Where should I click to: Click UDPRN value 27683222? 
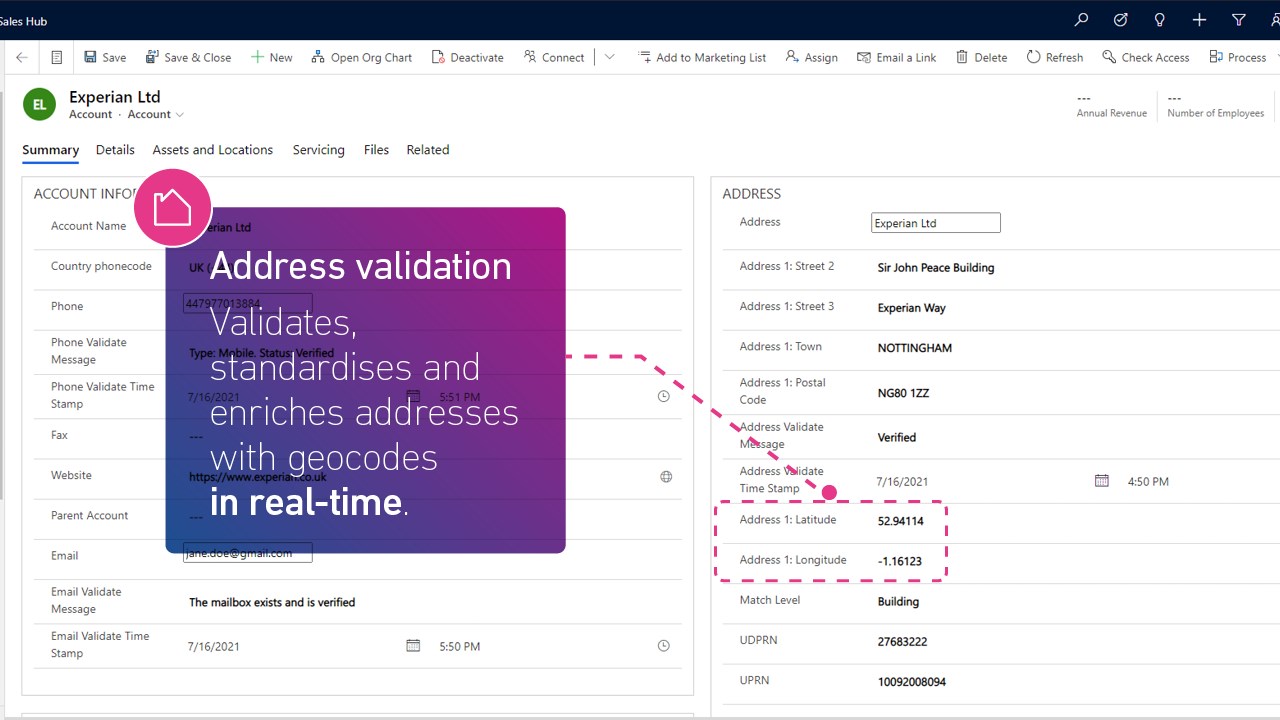point(902,641)
